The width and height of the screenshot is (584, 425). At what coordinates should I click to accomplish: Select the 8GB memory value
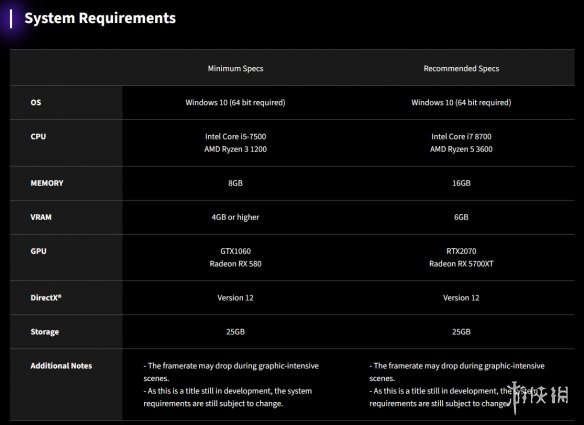coord(235,183)
